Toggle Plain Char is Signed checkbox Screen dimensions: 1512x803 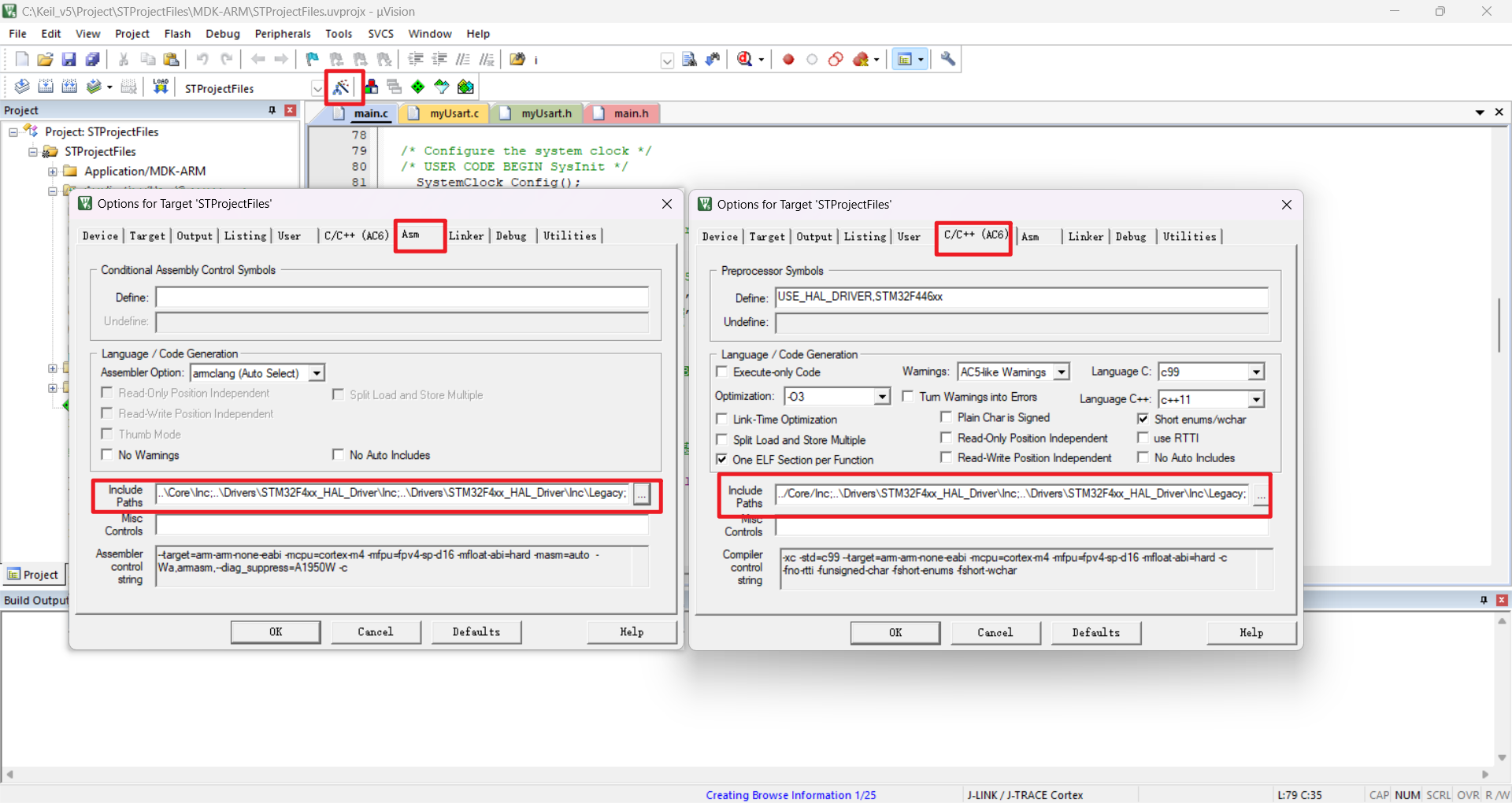(x=946, y=417)
